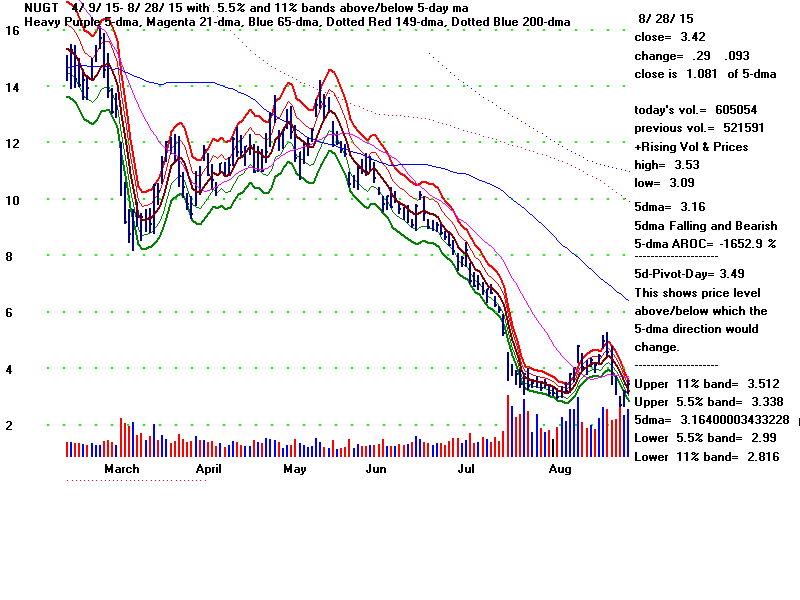Click the March label on the time axis
Image resolution: width=800 pixels, height=600 pixels.
coord(122,468)
